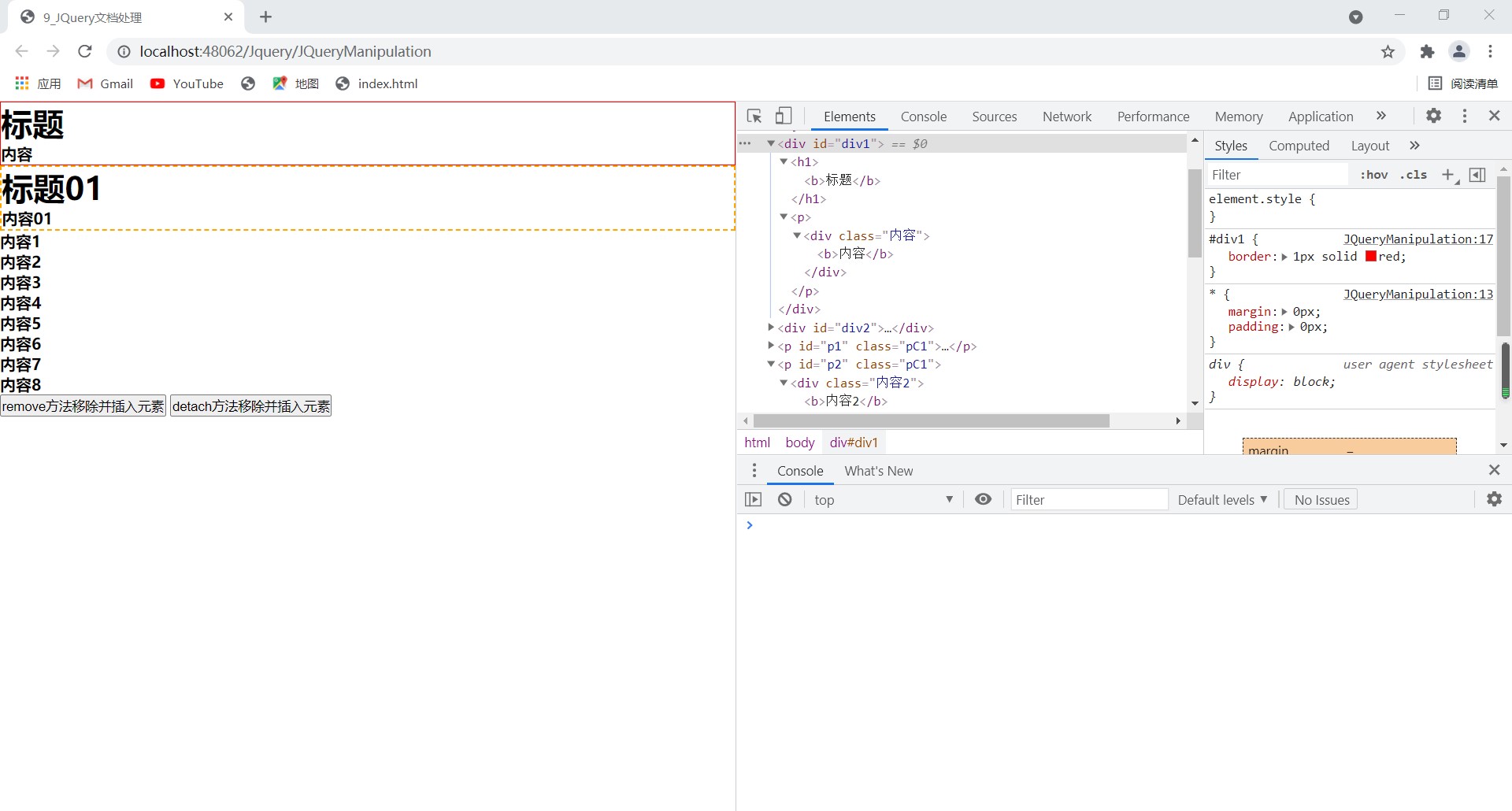Image resolution: width=1512 pixels, height=811 pixels.
Task: Reload the page
Action: coord(85,51)
